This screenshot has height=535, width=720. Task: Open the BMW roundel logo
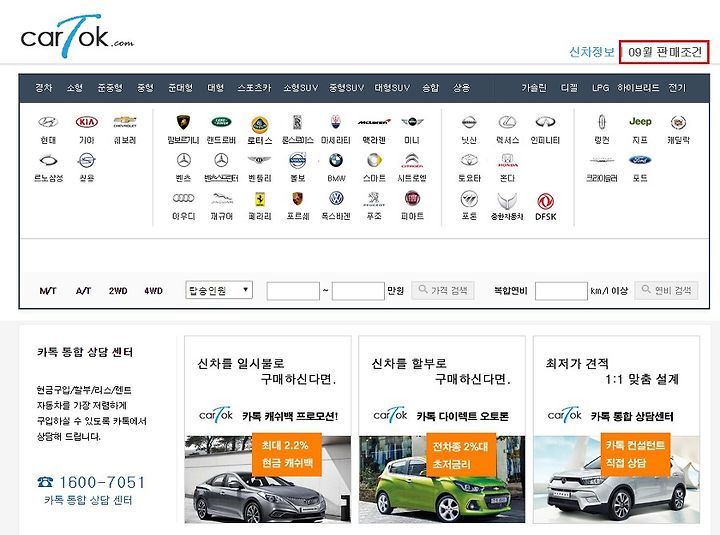(336, 160)
